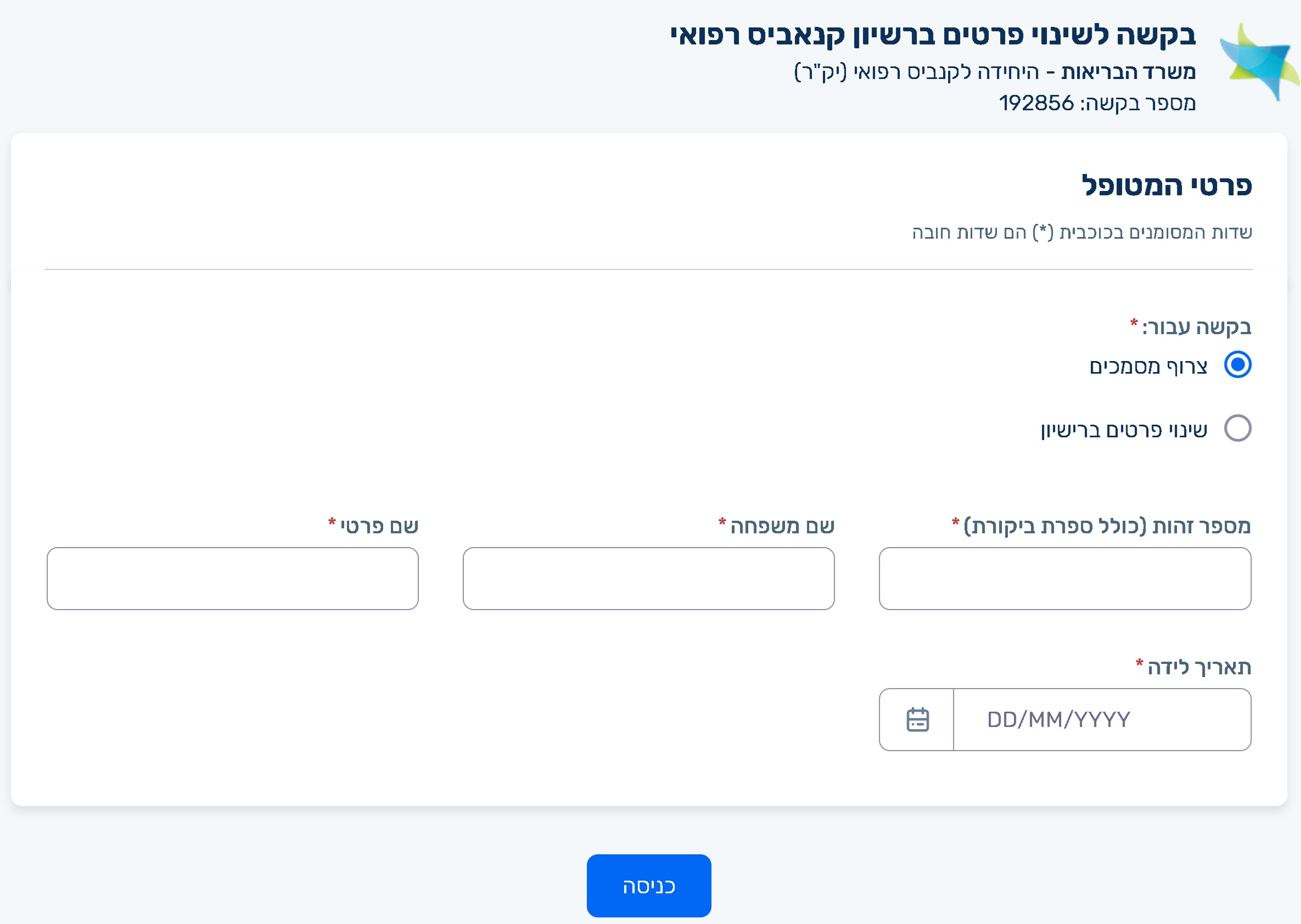1301x924 pixels.
Task: Click the צרוף מסמכים option label text
Action: pyautogui.click(x=1148, y=367)
